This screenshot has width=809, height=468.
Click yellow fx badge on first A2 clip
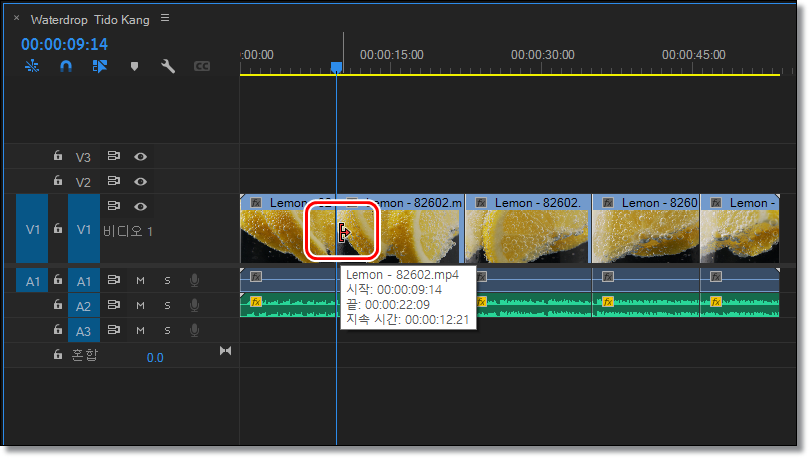256,302
